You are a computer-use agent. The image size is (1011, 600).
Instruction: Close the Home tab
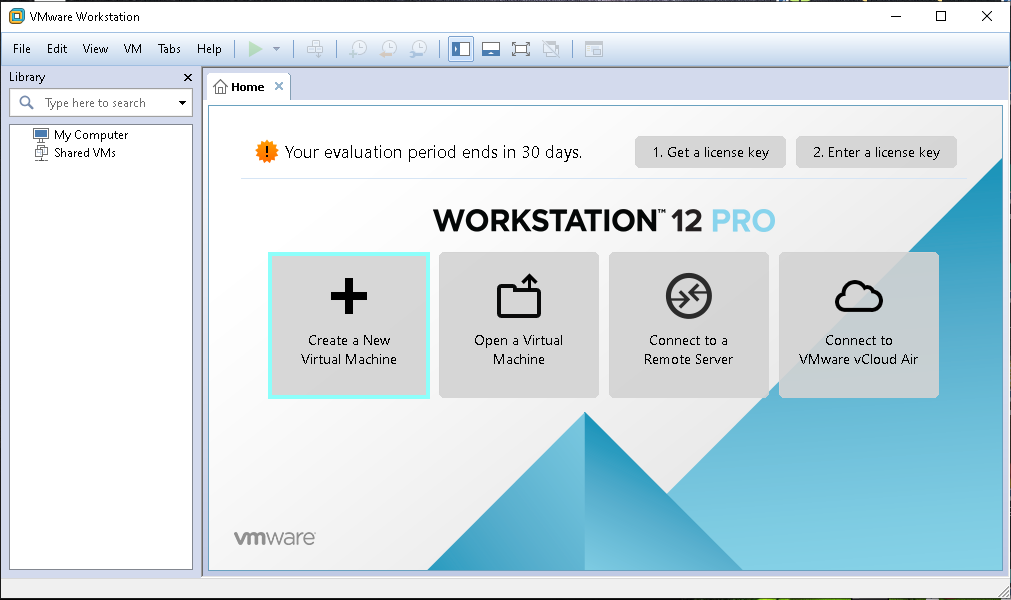click(279, 86)
